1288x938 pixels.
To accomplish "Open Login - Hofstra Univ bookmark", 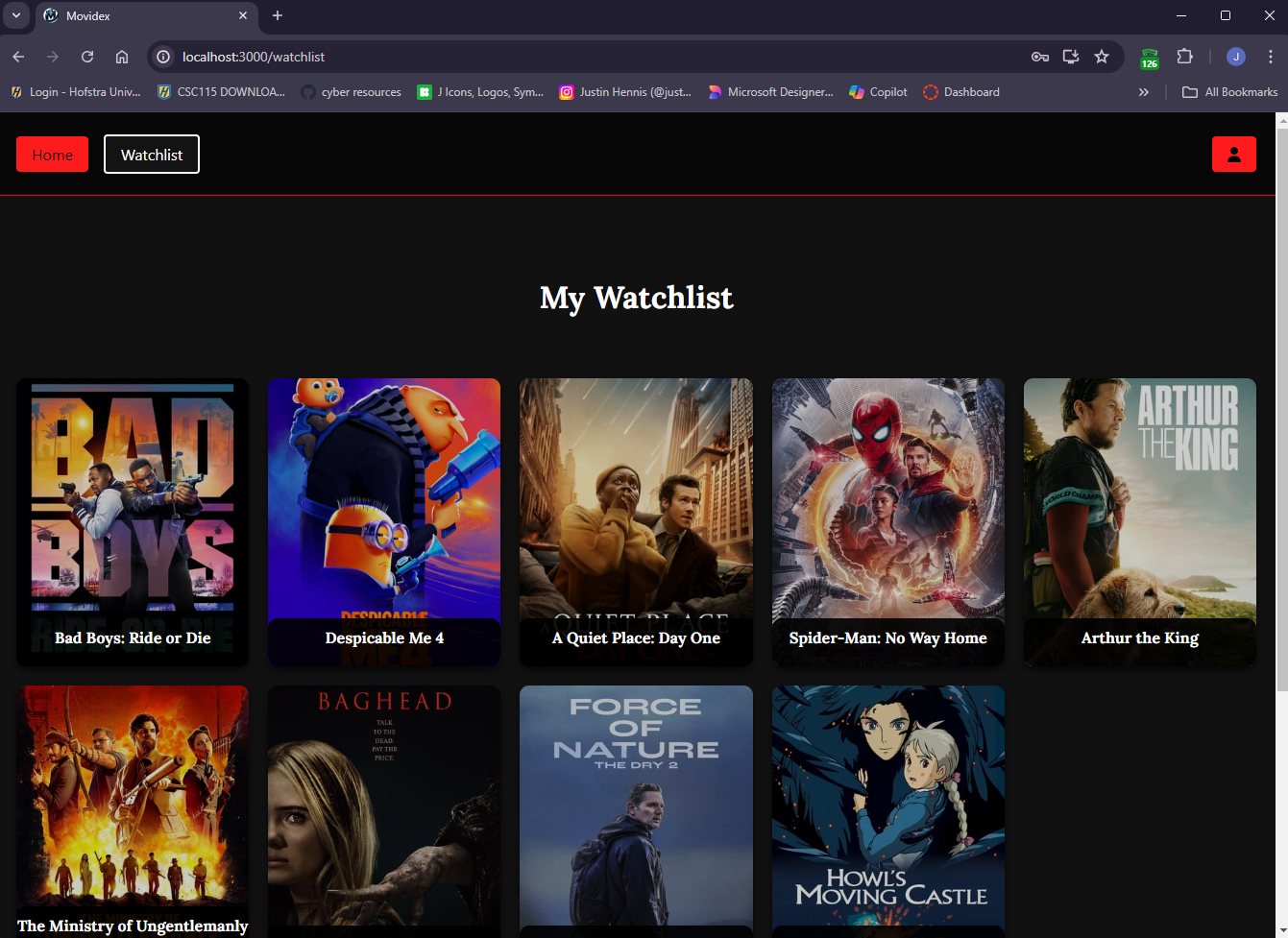I will coord(76,92).
